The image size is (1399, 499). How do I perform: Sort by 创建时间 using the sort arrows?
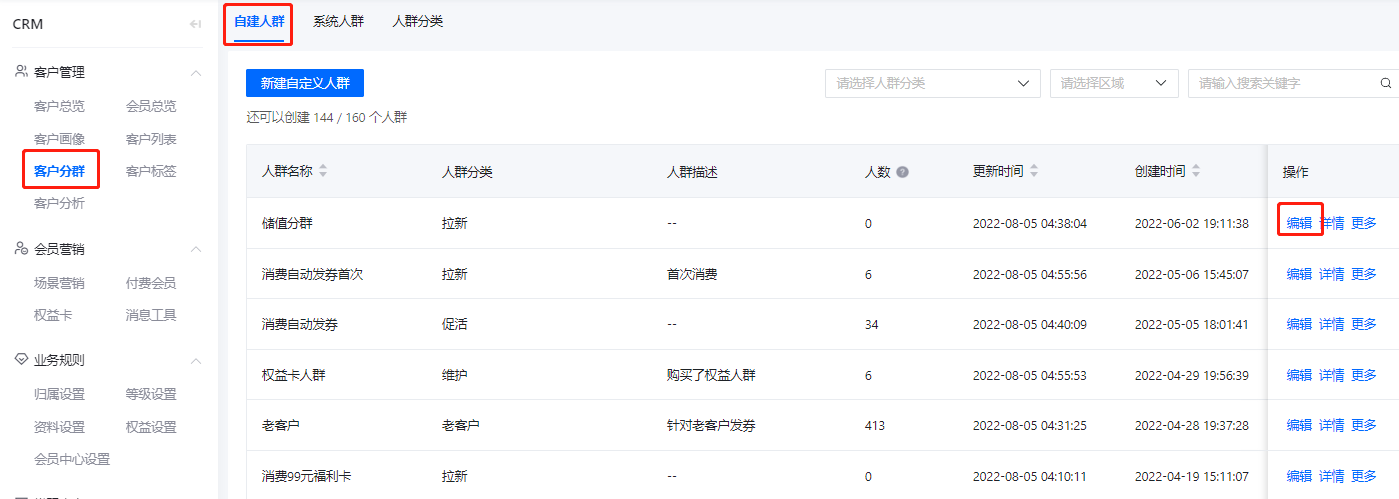coord(1196,172)
